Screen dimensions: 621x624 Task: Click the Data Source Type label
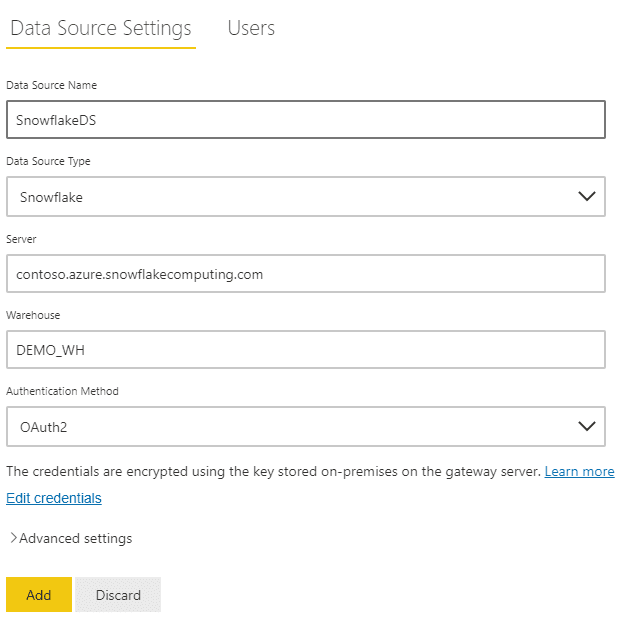(x=48, y=161)
